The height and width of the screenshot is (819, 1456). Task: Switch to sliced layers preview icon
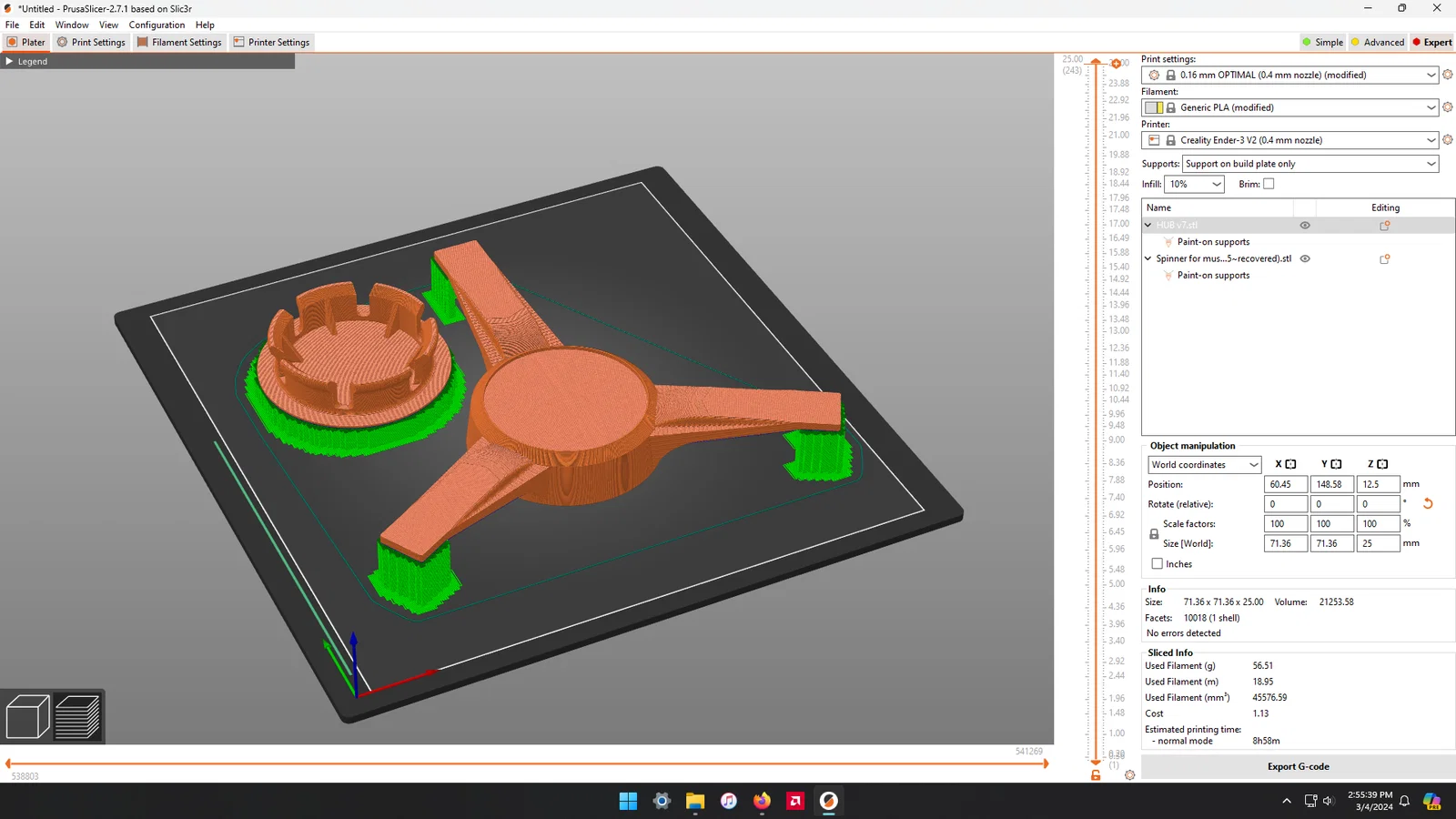click(x=77, y=716)
